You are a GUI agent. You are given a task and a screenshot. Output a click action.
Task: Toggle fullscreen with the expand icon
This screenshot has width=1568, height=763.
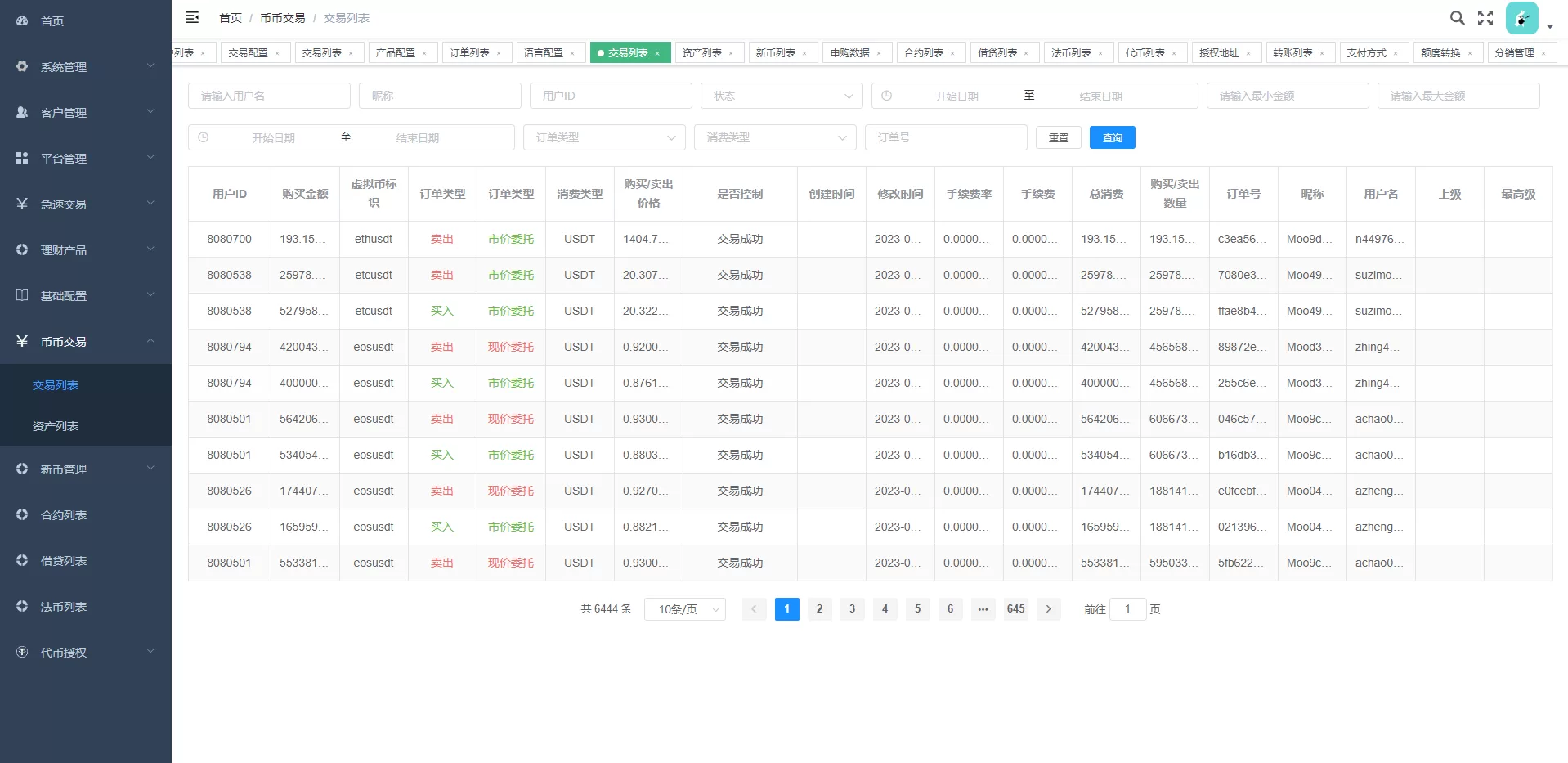pyautogui.click(x=1485, y=18)
